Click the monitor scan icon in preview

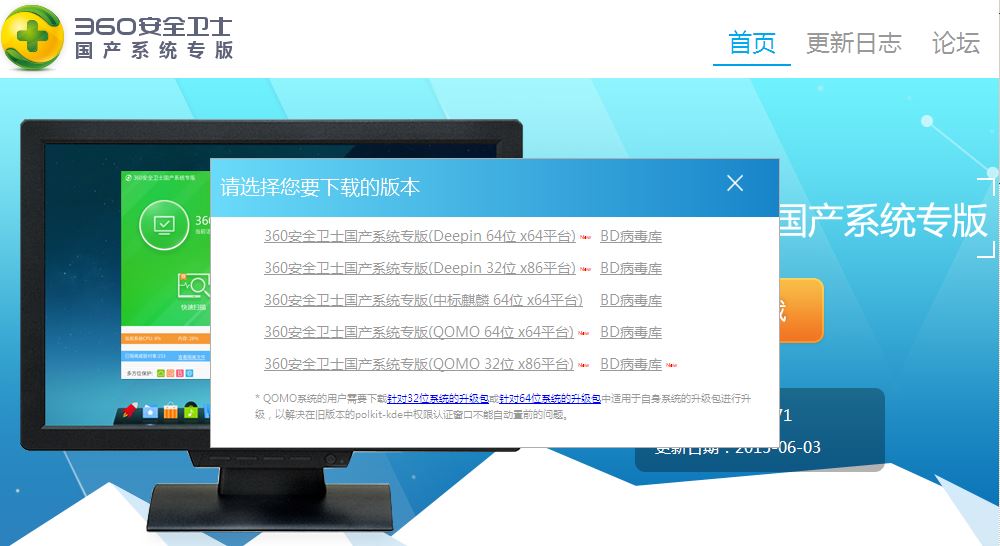point(162,223)
